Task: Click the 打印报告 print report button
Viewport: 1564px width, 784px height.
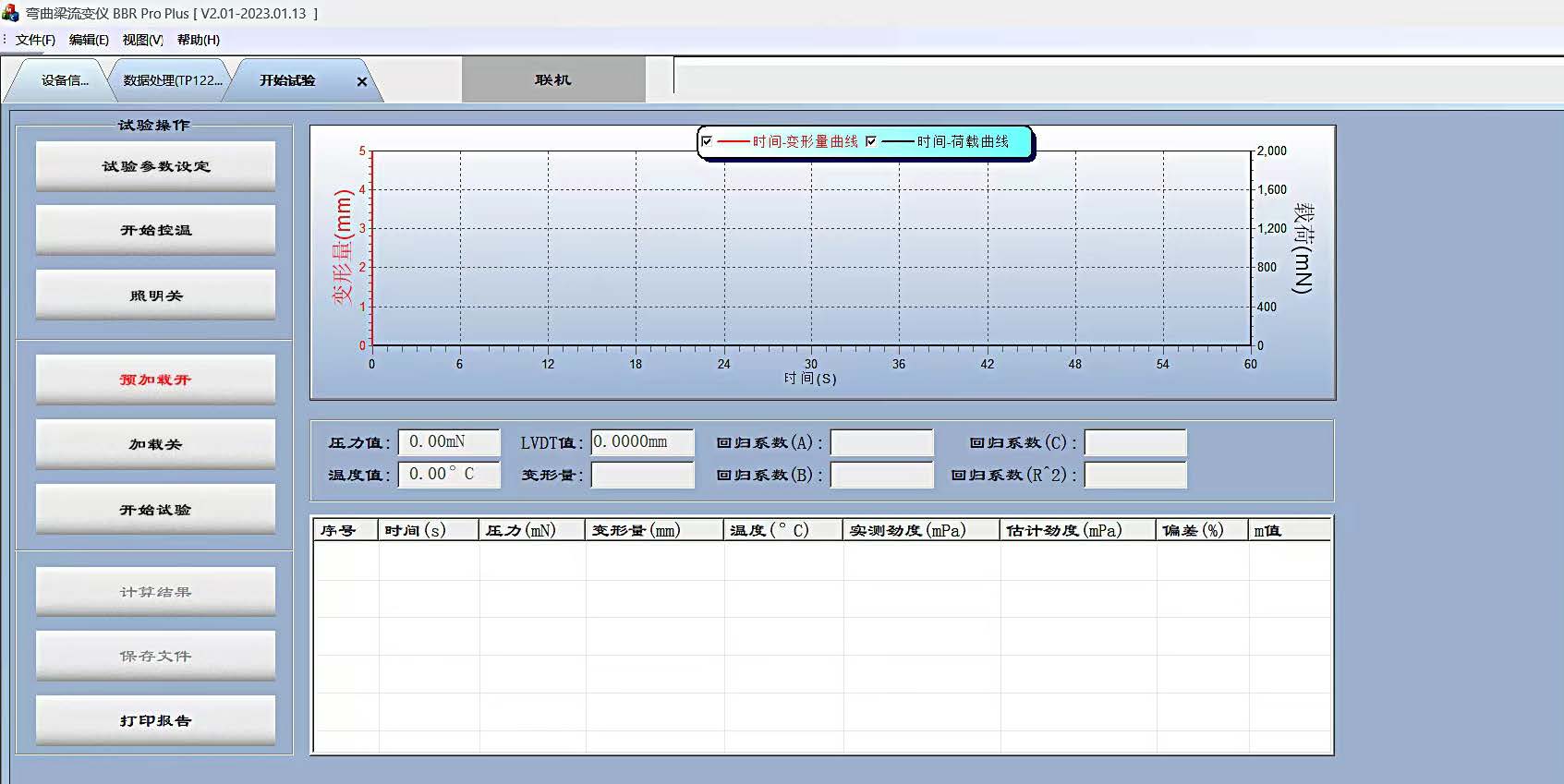Action: point(155,720)
